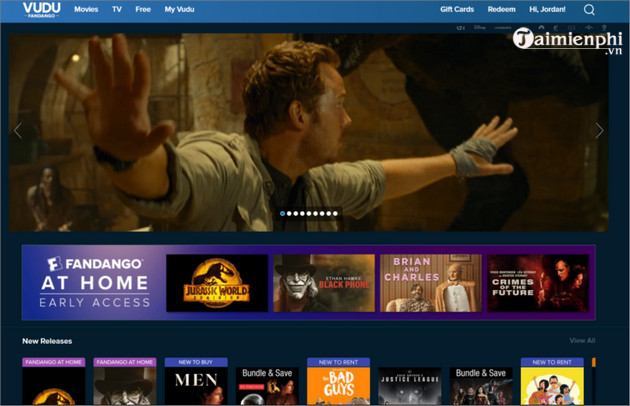
Task: Select the first blue carousel dot
Action: point(282,213)
